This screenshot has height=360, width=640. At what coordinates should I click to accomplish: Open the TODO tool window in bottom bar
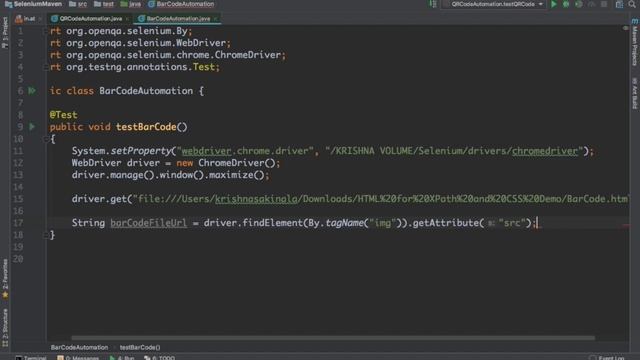160,358
